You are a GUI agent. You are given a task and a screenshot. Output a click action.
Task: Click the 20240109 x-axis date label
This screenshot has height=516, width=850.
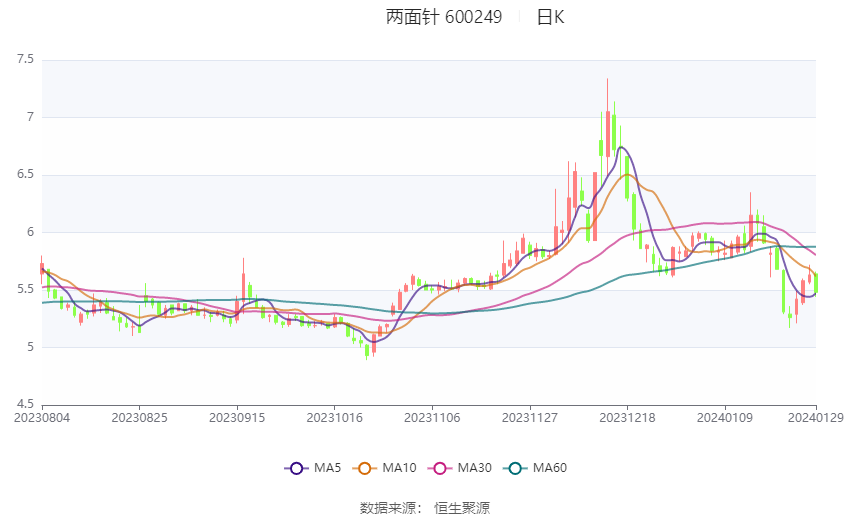(x=725, y=418)
